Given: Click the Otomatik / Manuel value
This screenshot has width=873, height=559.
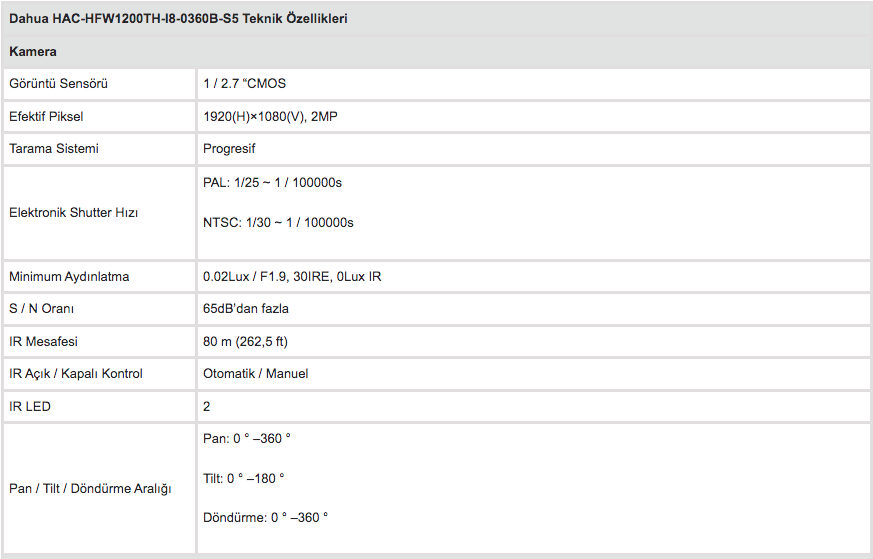Looking at the screenshot, I should click(x=255, y=374).
